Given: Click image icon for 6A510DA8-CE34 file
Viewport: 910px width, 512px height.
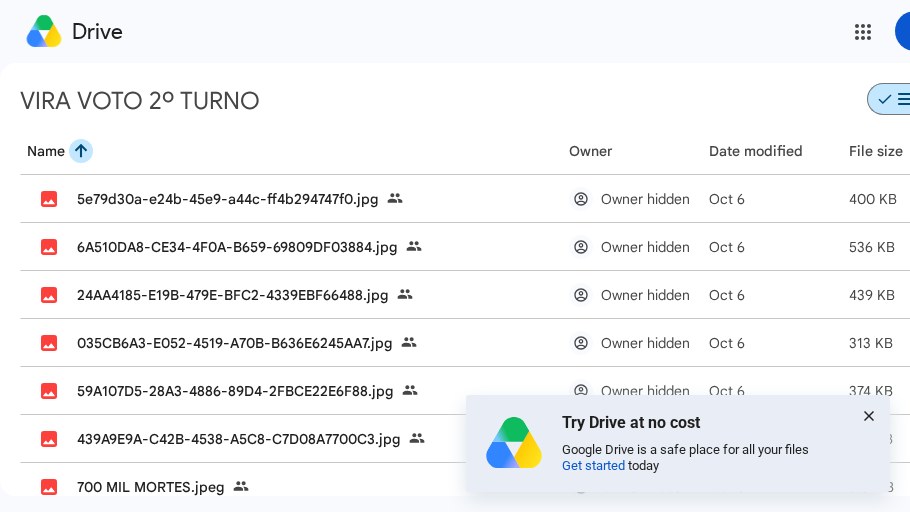Looking at the screenshot, I should point(49,247).
